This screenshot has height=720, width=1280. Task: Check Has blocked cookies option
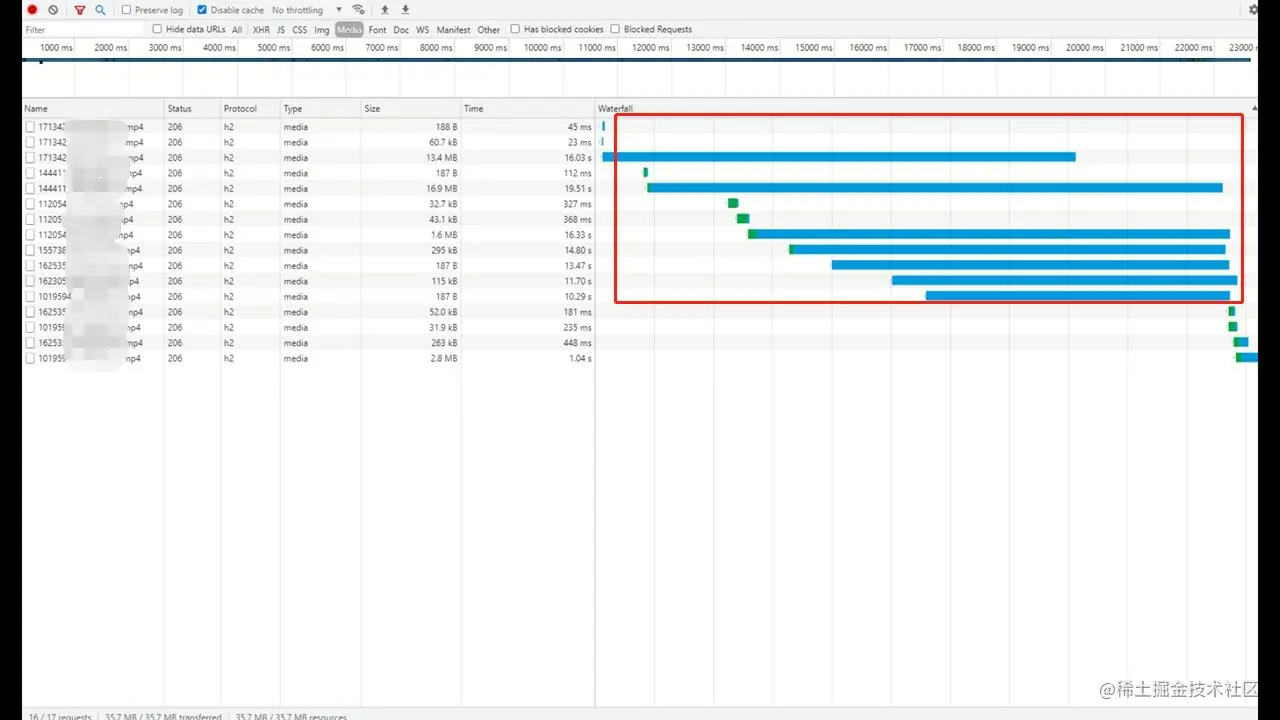pos(515,29)
